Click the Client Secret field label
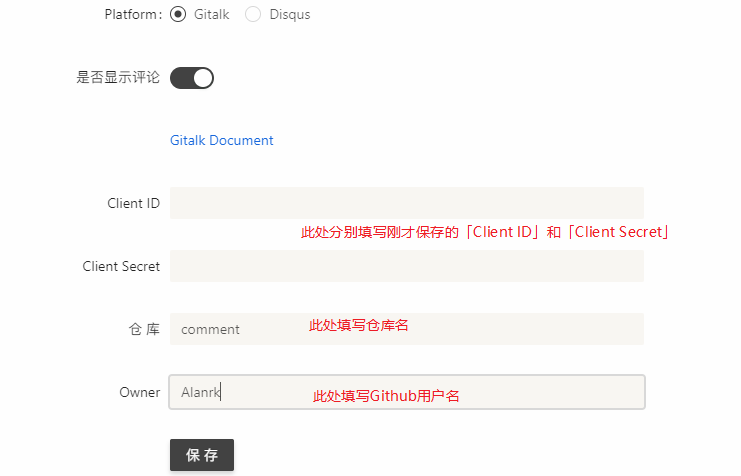741x476 pixels. 121,266
